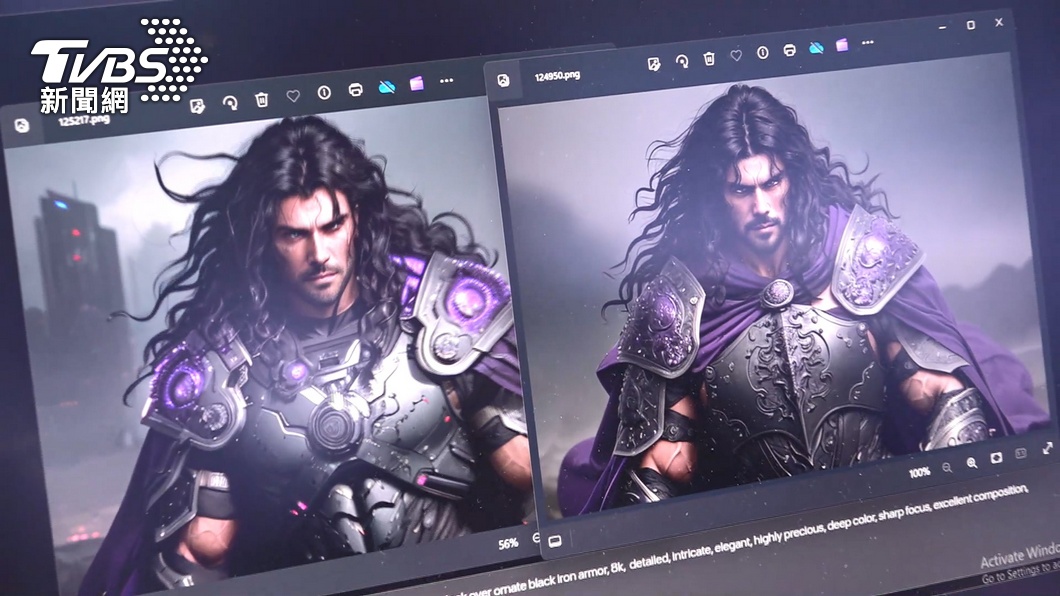Fit 124950.png image to window

tap(996, 458)
